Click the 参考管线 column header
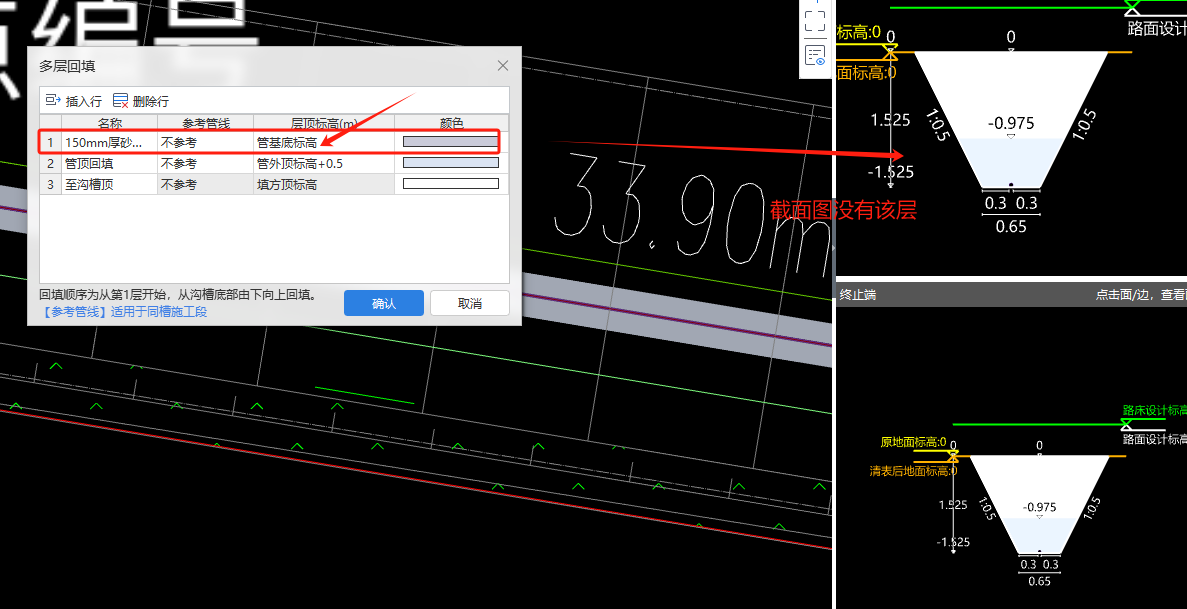The image size is (1187, 609). tap(205, 123)
